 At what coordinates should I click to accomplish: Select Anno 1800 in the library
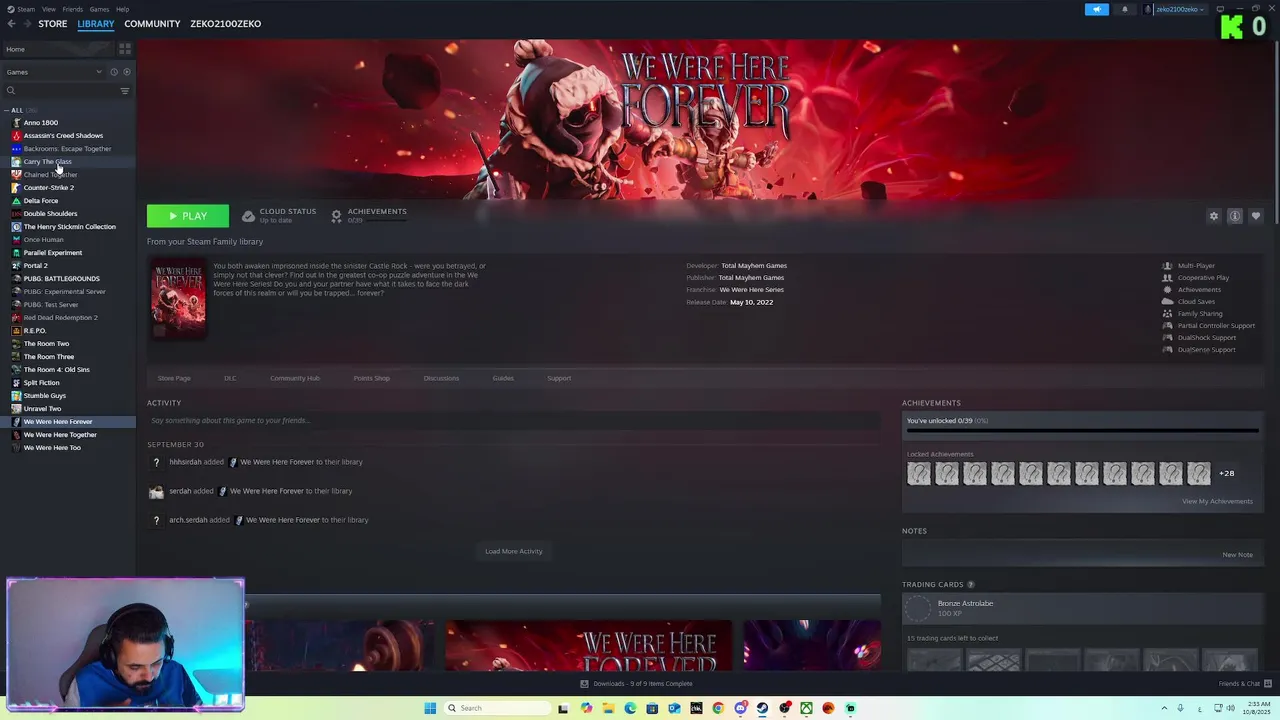coord(41,123)
